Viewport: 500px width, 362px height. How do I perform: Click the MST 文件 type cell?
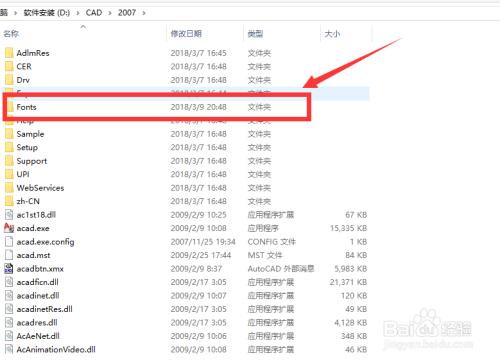click(x=265, y=255)
